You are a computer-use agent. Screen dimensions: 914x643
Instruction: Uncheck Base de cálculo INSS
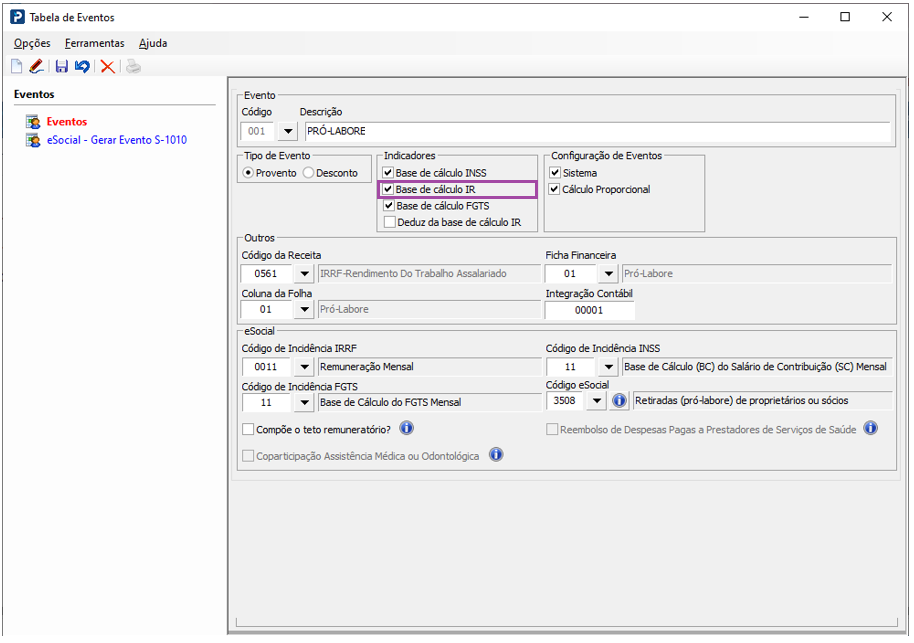389,173
